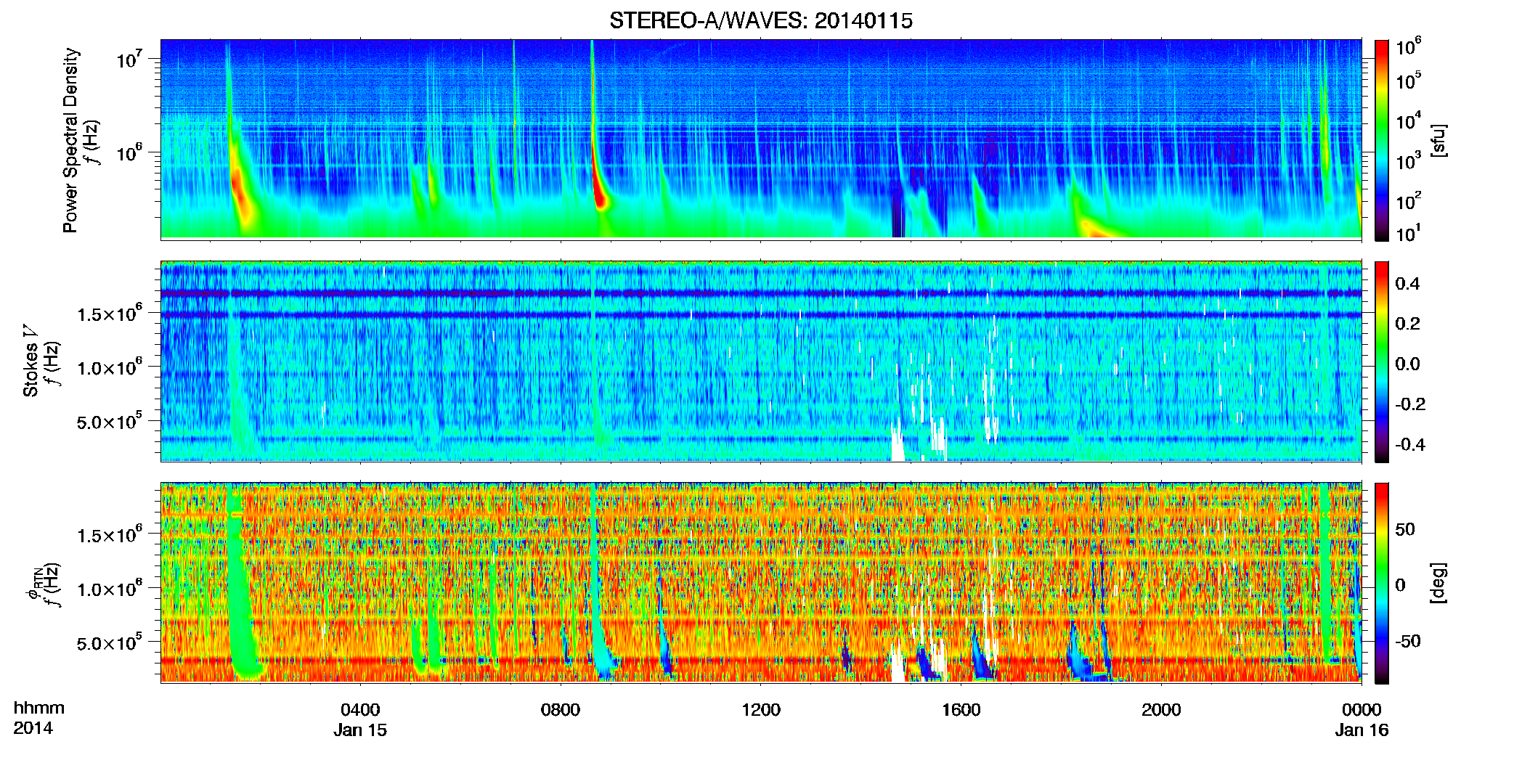Viewport: 1522px width, 784px height.
Task: Select the Stokes V colorbar in middle panel
Action: (1382, 362)
